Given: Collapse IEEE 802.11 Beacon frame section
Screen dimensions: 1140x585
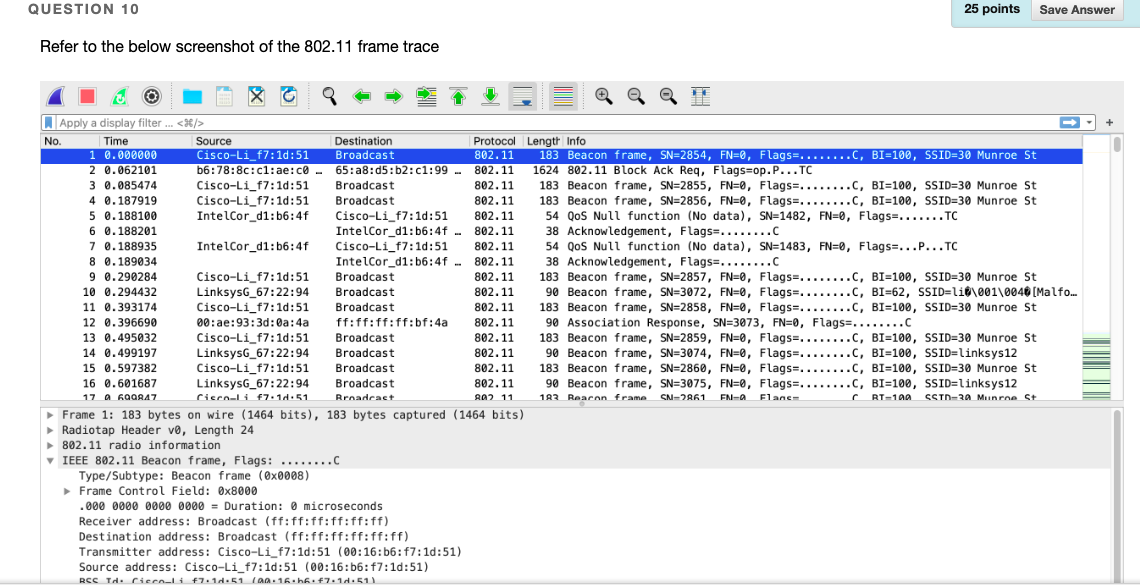Looking at the screenshot, I should [x=49, y=461].
